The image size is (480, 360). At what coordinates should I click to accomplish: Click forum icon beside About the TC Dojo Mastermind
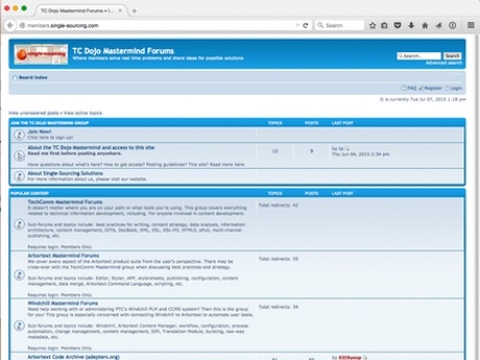pos(19,155)
